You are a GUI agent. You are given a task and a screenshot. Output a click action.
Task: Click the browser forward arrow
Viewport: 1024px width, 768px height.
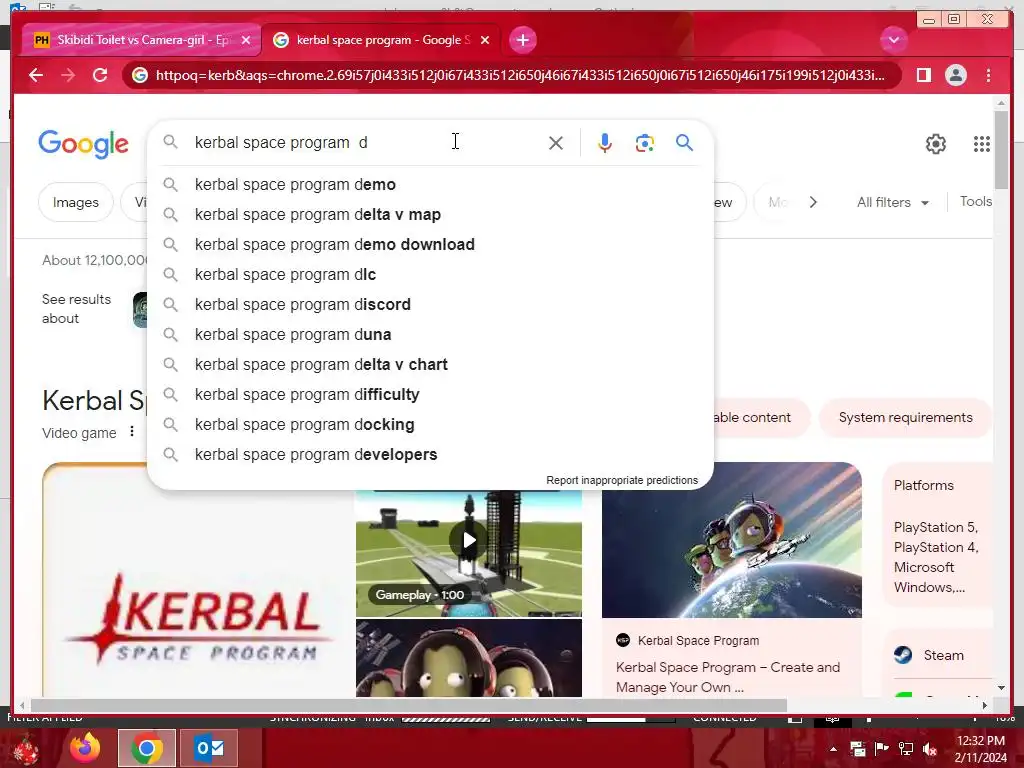click(x=68, y=75)
